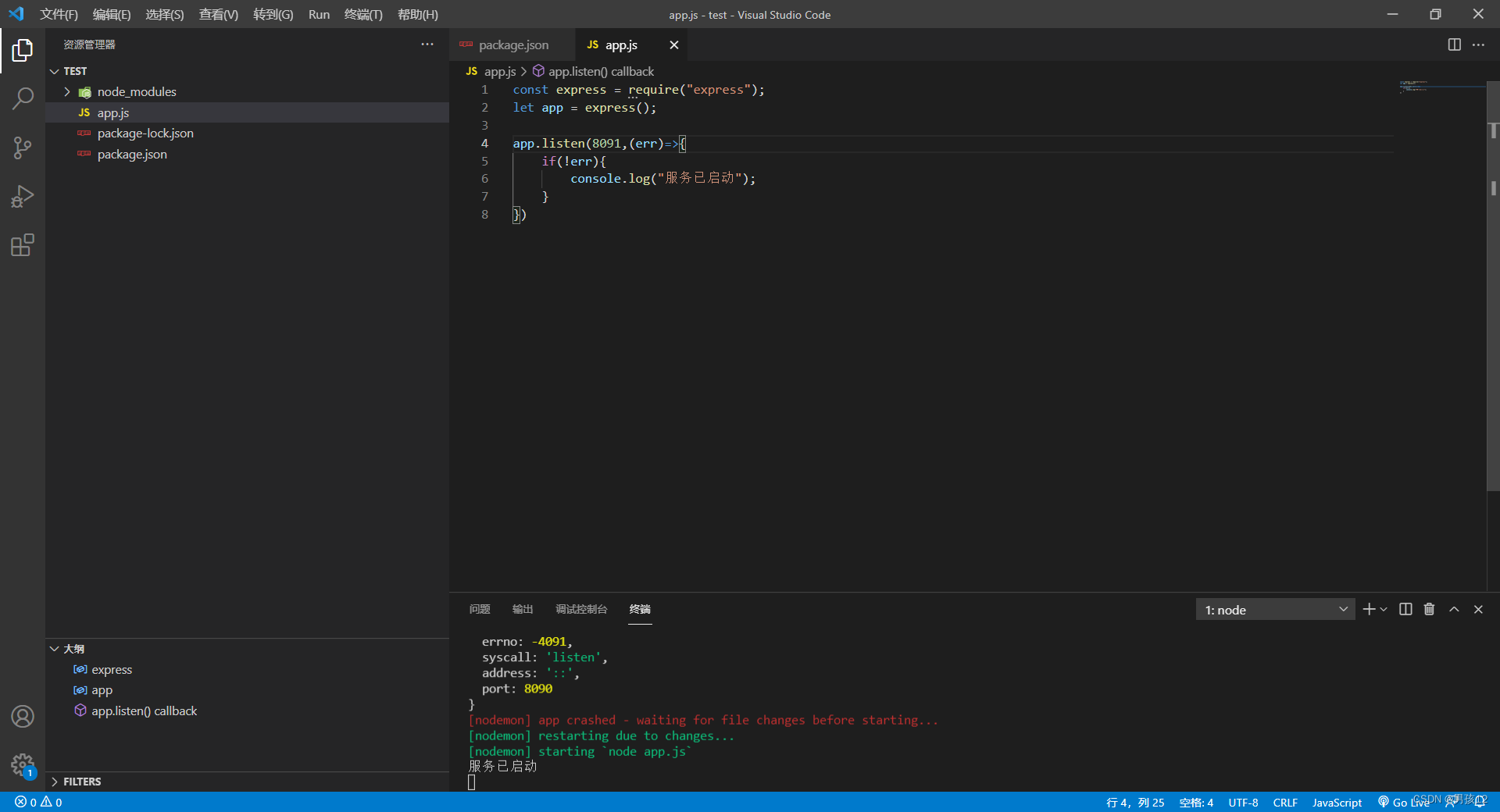Create a new terminal with plus icon

point(1368,609)
